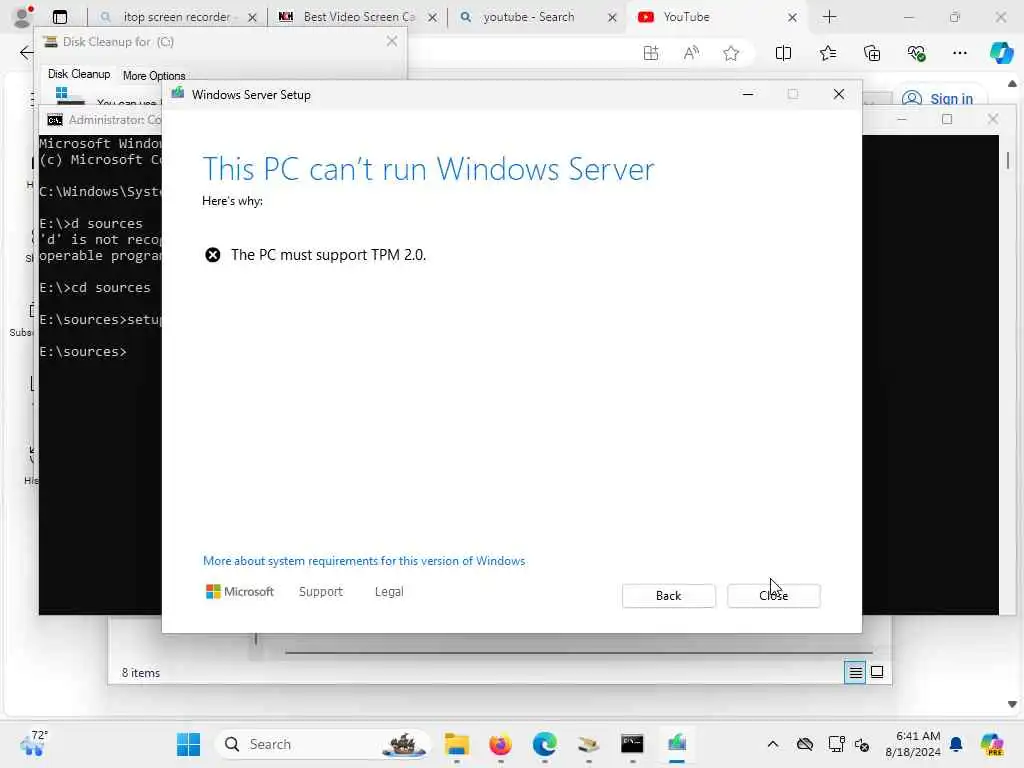Click the OneDrive cloud tray icon

(x=805, y=744)
